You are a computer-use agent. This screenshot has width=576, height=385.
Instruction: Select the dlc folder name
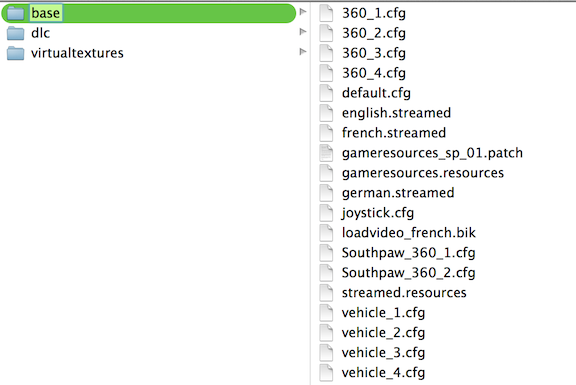coord(40,33)
